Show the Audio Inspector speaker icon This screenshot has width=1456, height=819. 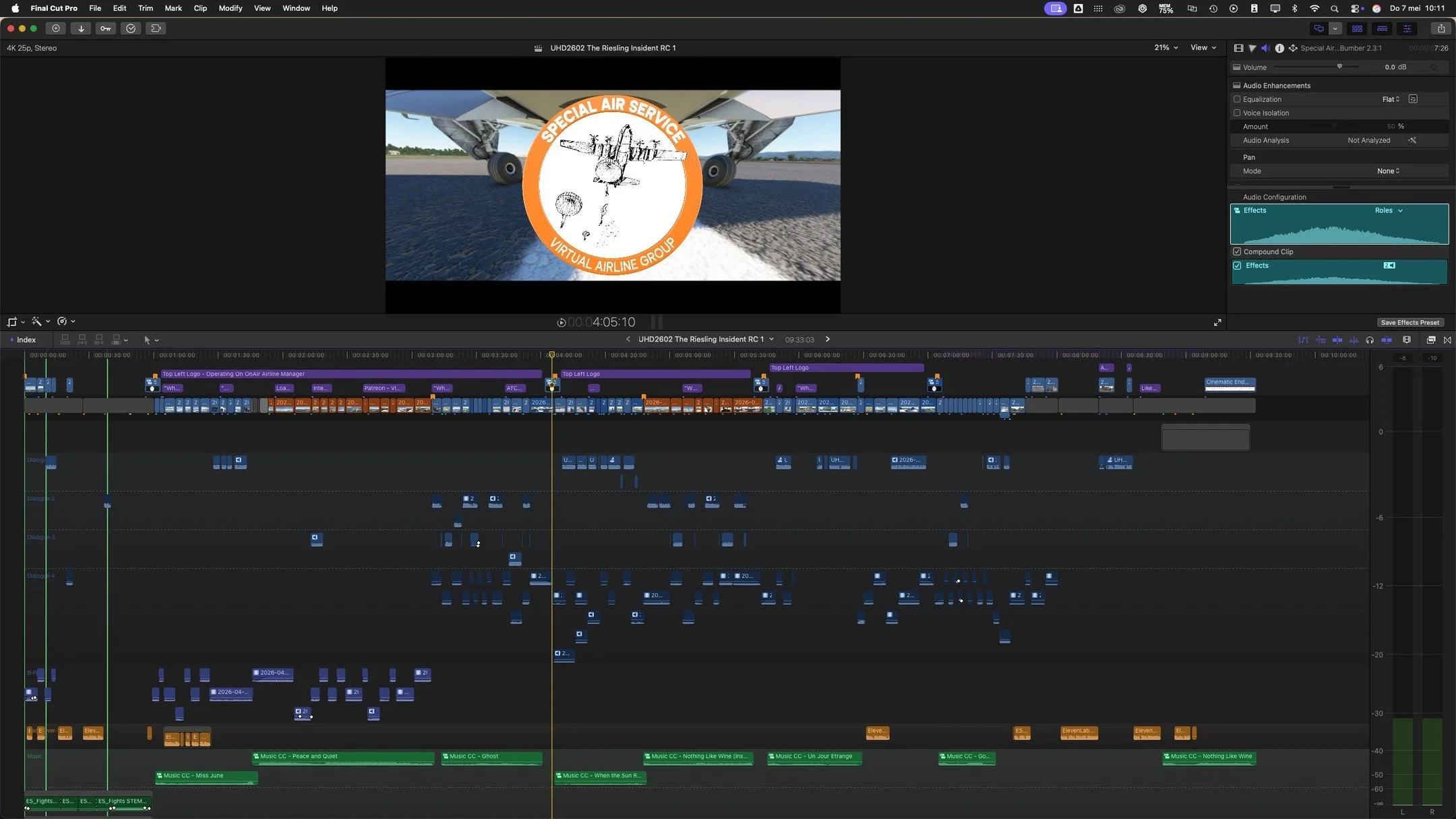click(1265, 48)
